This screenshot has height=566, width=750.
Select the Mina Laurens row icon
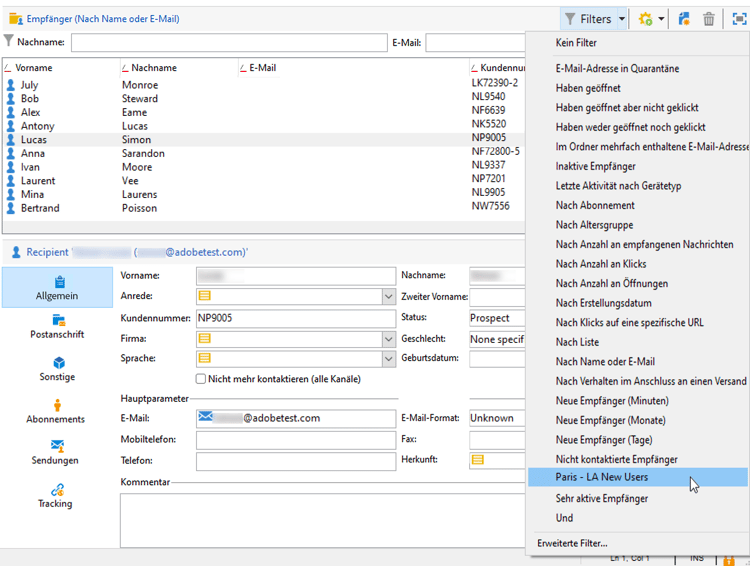click(x=11, y=194)
